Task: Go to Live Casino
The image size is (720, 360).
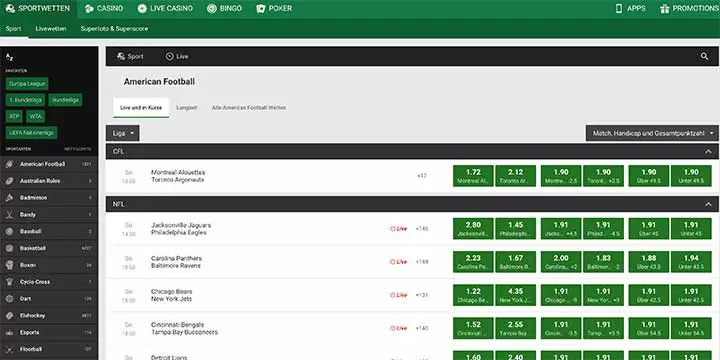Action: pos(165,8)
